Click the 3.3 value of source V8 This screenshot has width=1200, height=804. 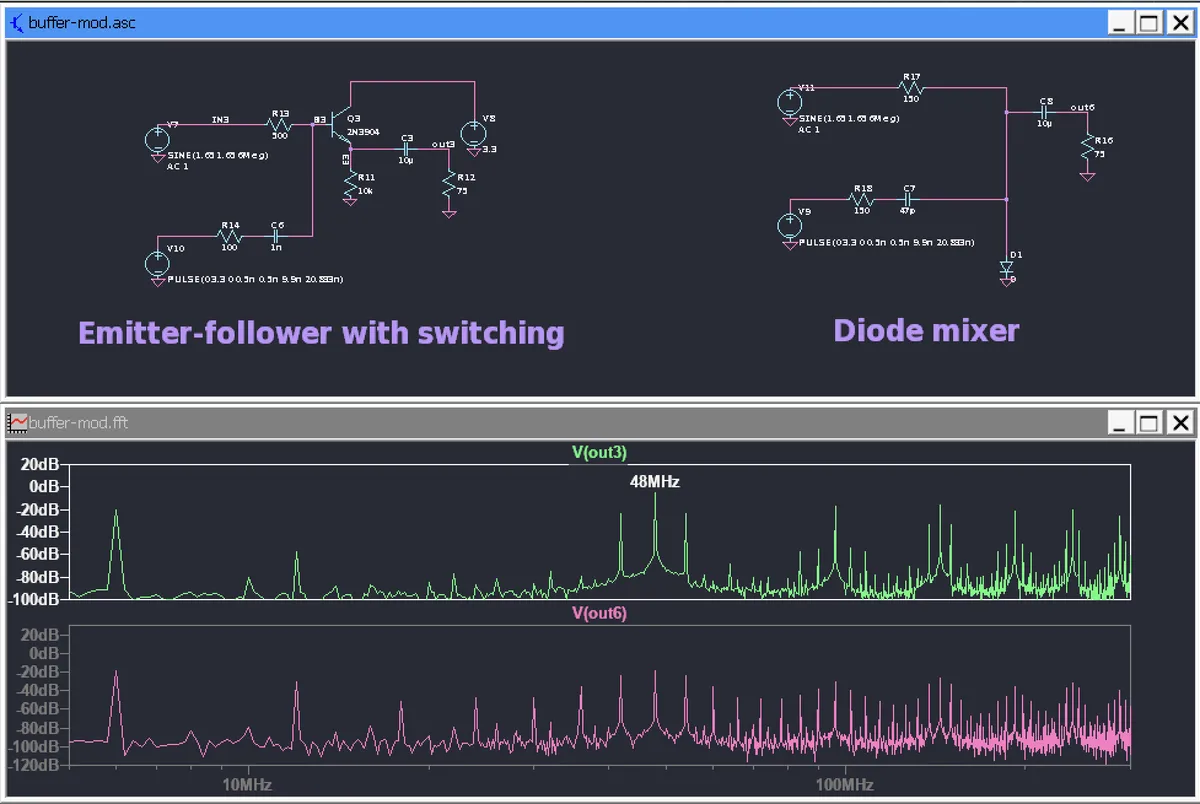pyautogui.click(x=489, y=149)
